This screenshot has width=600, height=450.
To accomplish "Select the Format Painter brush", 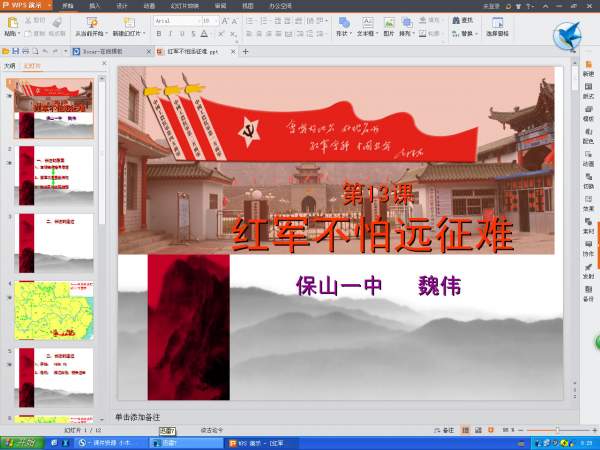I will 57,22.
